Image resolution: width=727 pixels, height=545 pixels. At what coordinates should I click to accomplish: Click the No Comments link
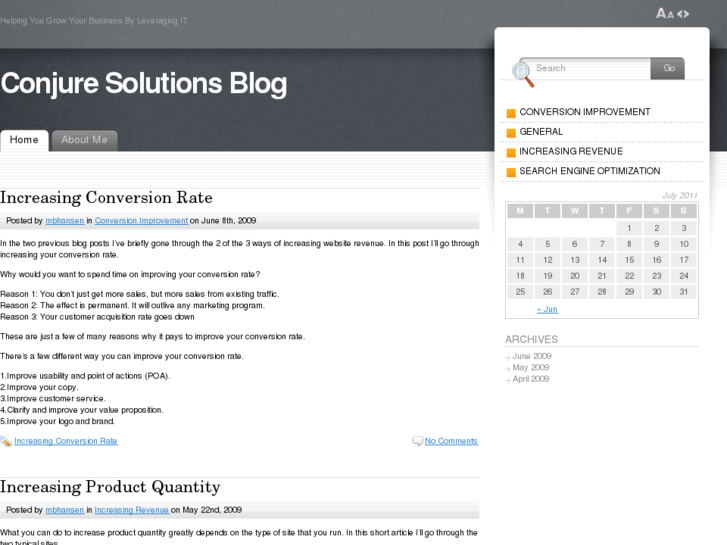451,441
